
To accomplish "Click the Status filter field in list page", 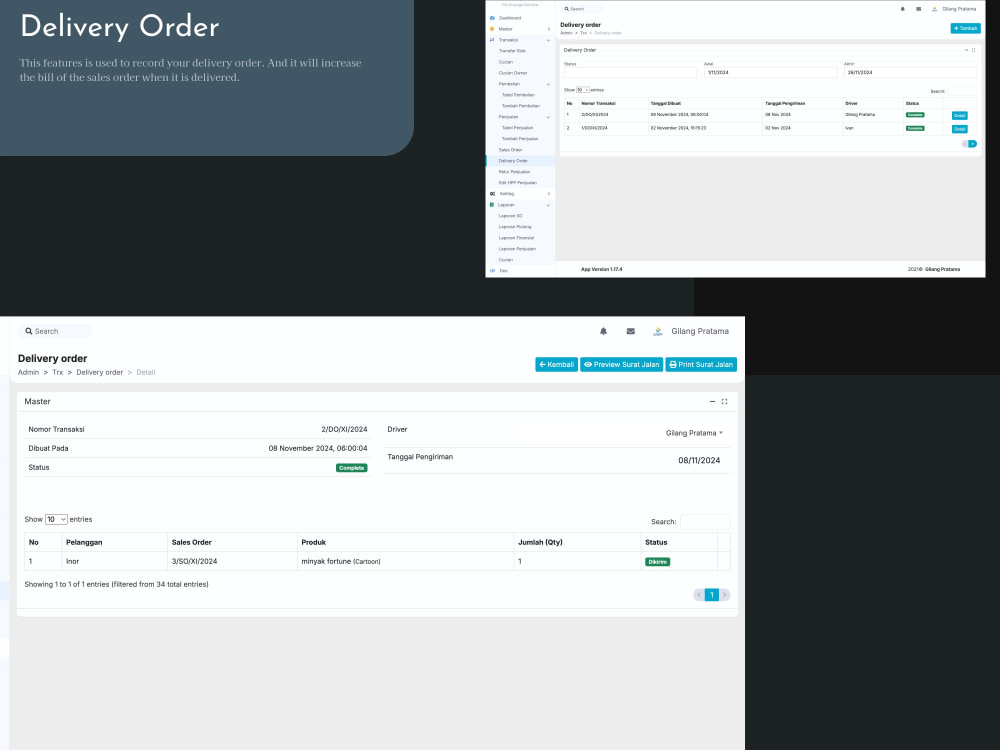I will [630, 73].
